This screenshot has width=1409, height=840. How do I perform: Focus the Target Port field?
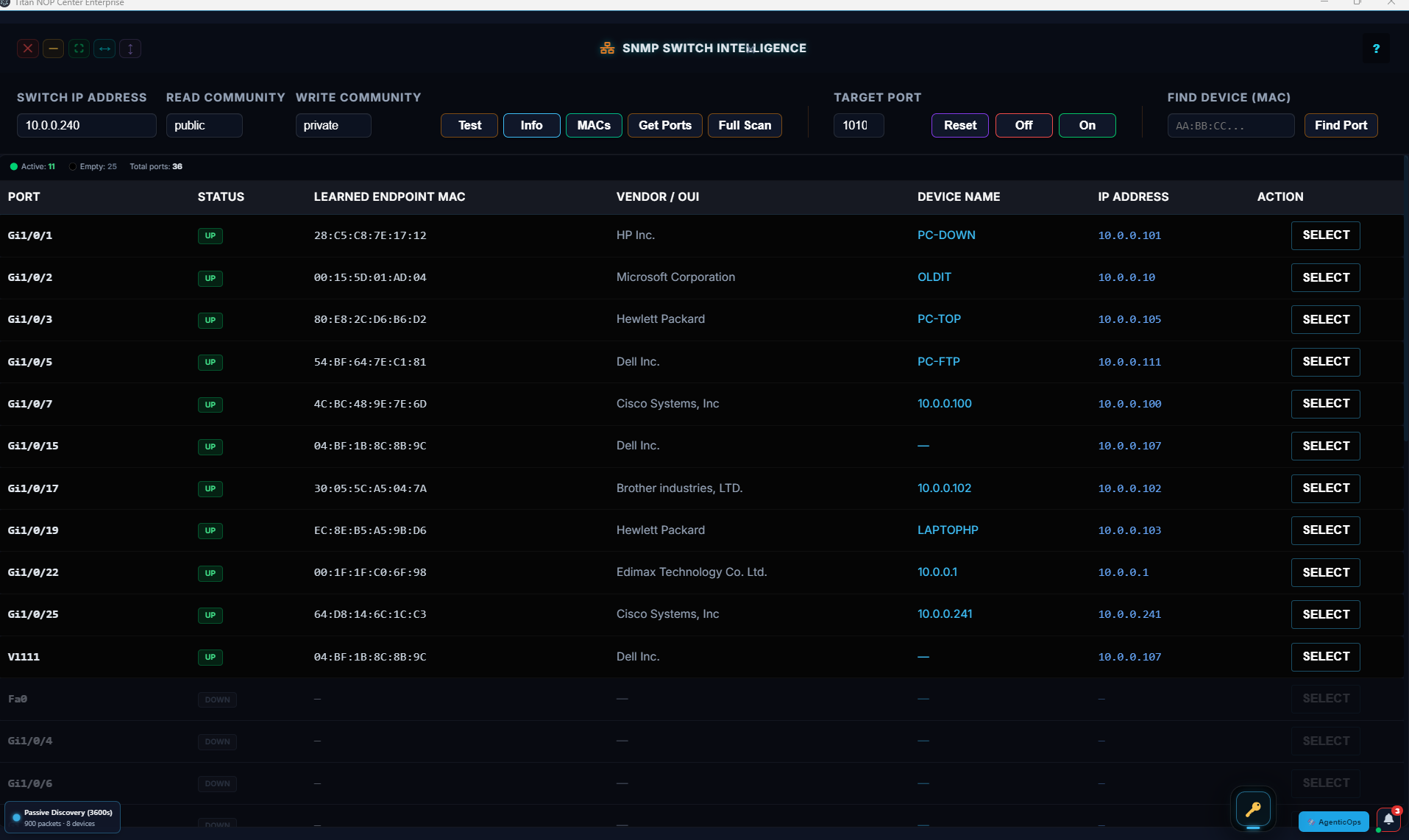[x=859, y=125]
